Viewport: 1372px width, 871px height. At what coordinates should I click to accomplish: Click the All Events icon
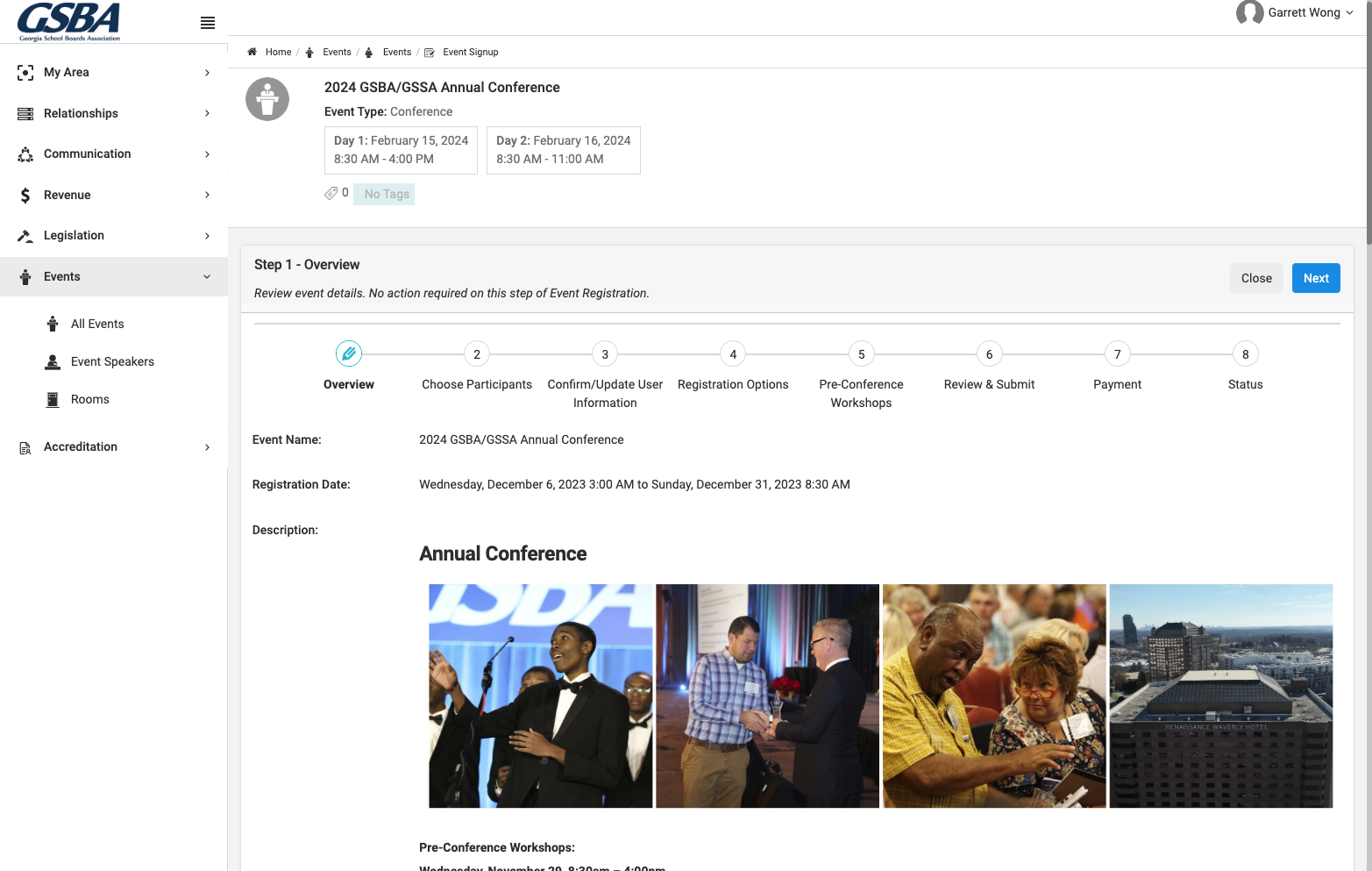(53, 324)
